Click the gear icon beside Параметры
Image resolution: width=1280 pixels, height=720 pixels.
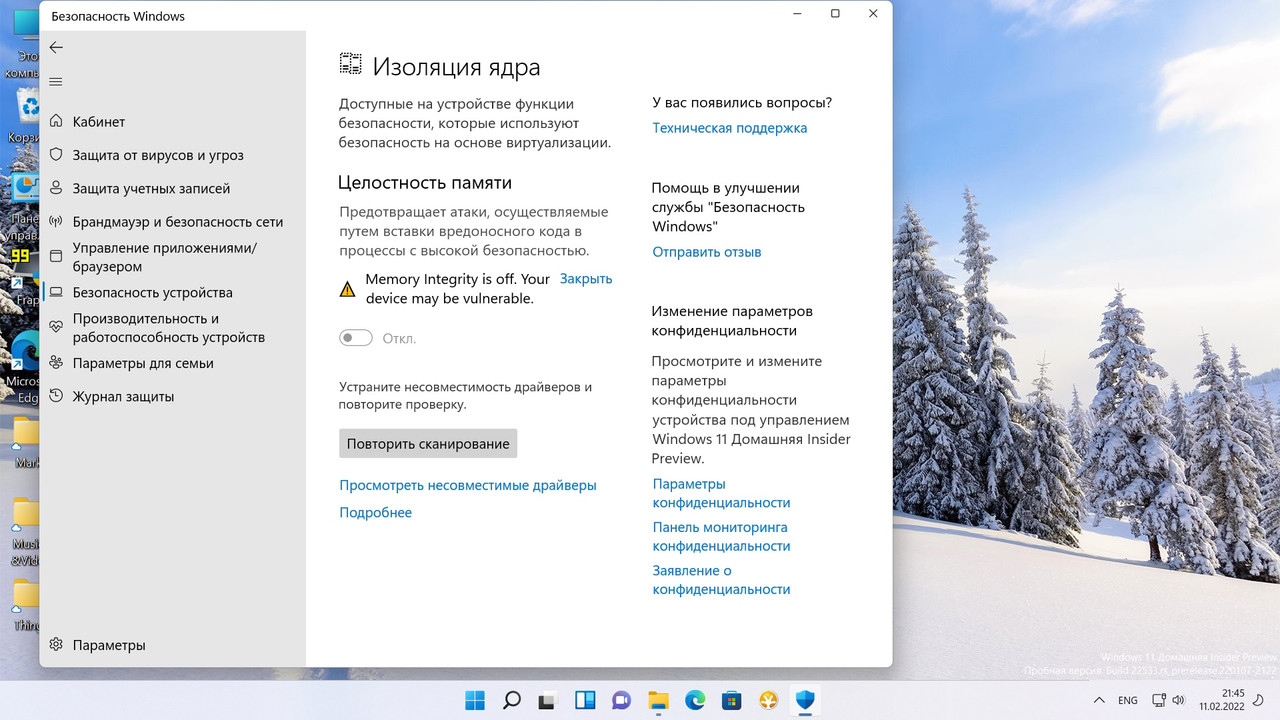point(56,645)
